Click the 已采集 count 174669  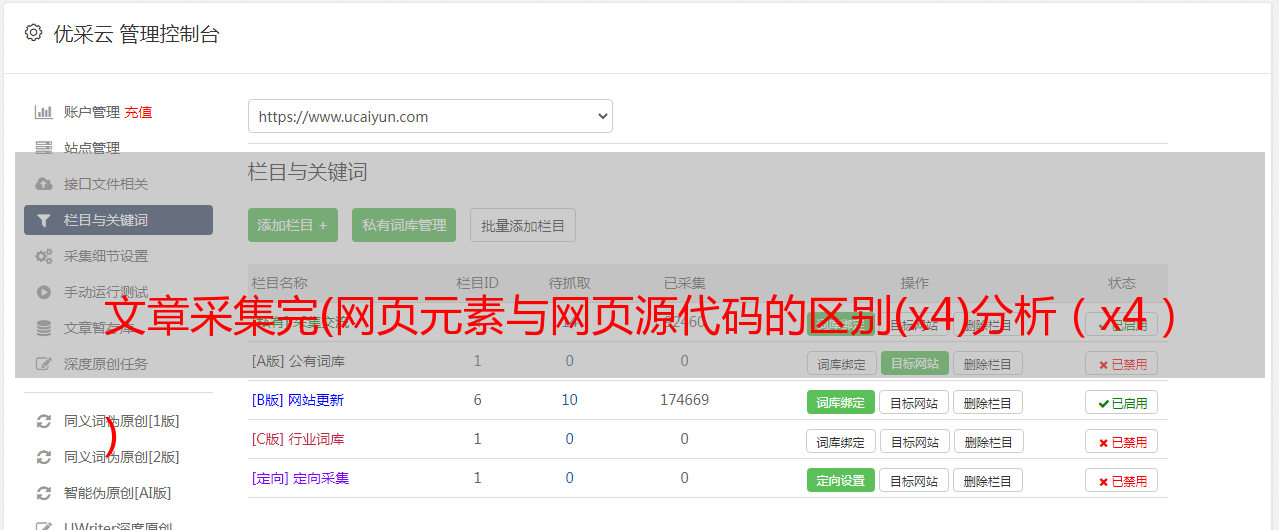(684, 400)
